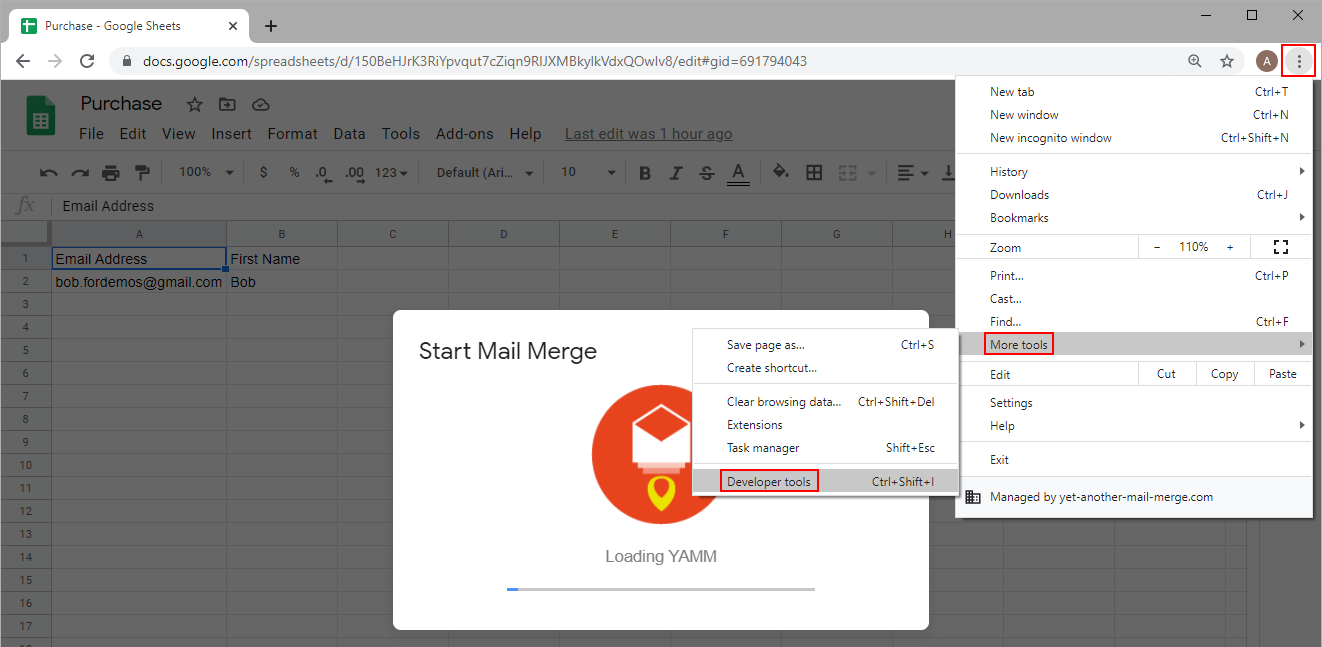The image size is (1322, 647).
Task: Open the borders tool
Action: click(814, 173)
